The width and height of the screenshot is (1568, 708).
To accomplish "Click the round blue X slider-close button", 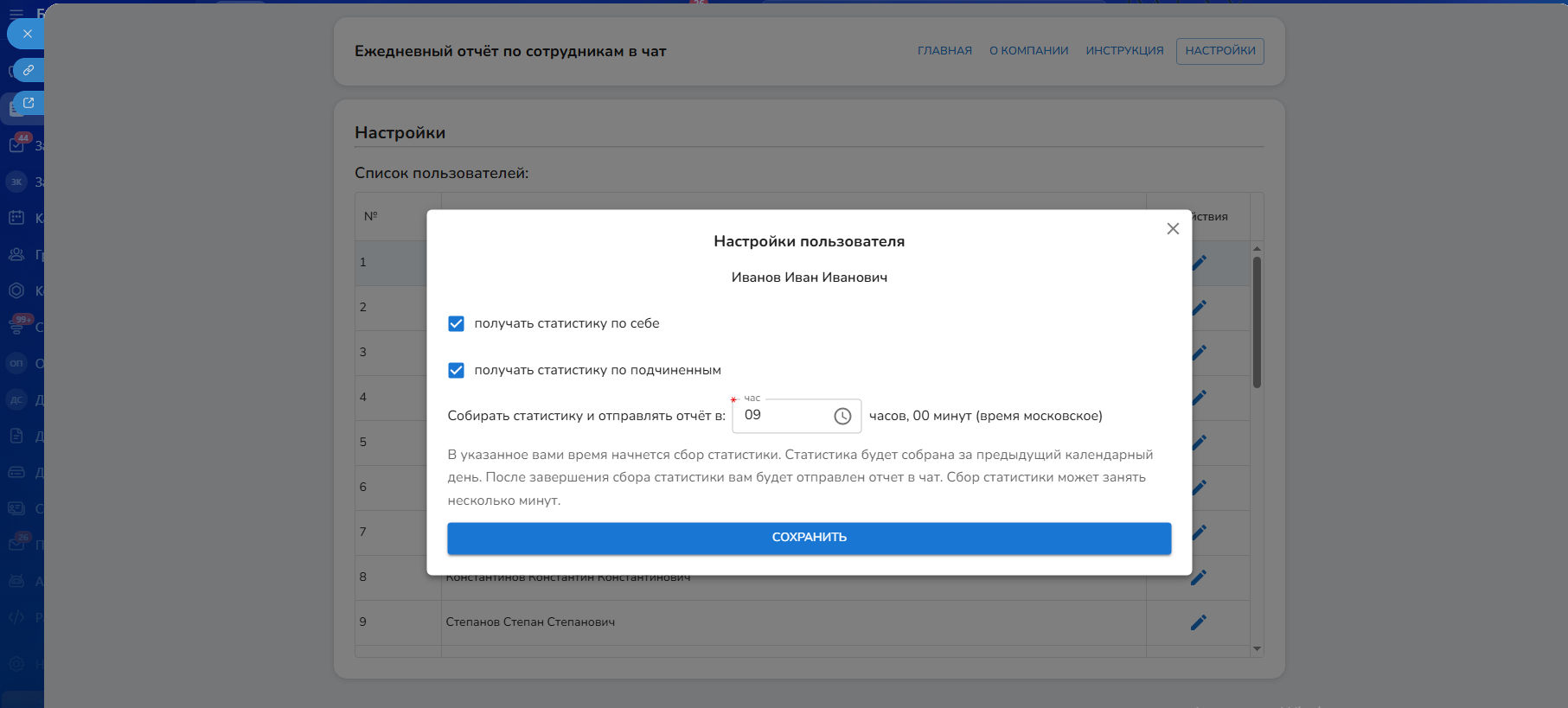I will click(x=27, y=34).
